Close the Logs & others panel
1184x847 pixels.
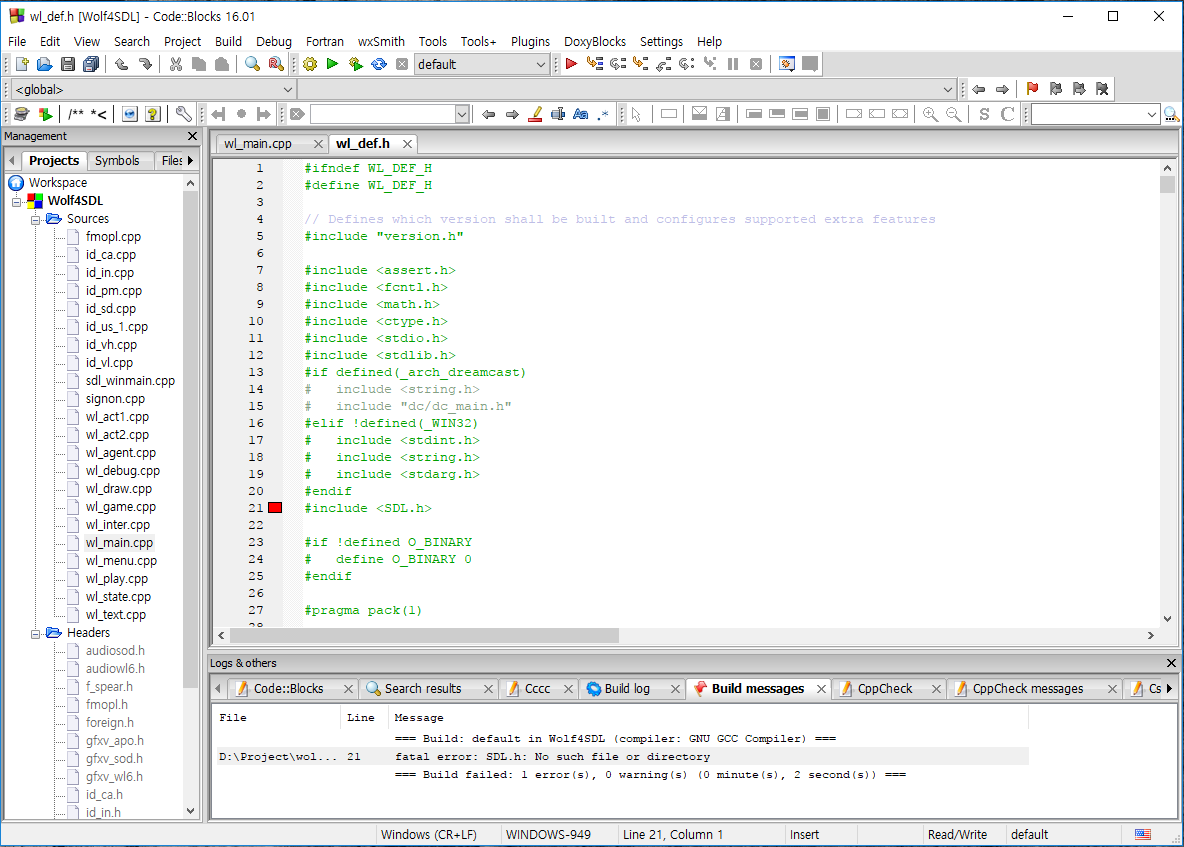pos(1171,663)
